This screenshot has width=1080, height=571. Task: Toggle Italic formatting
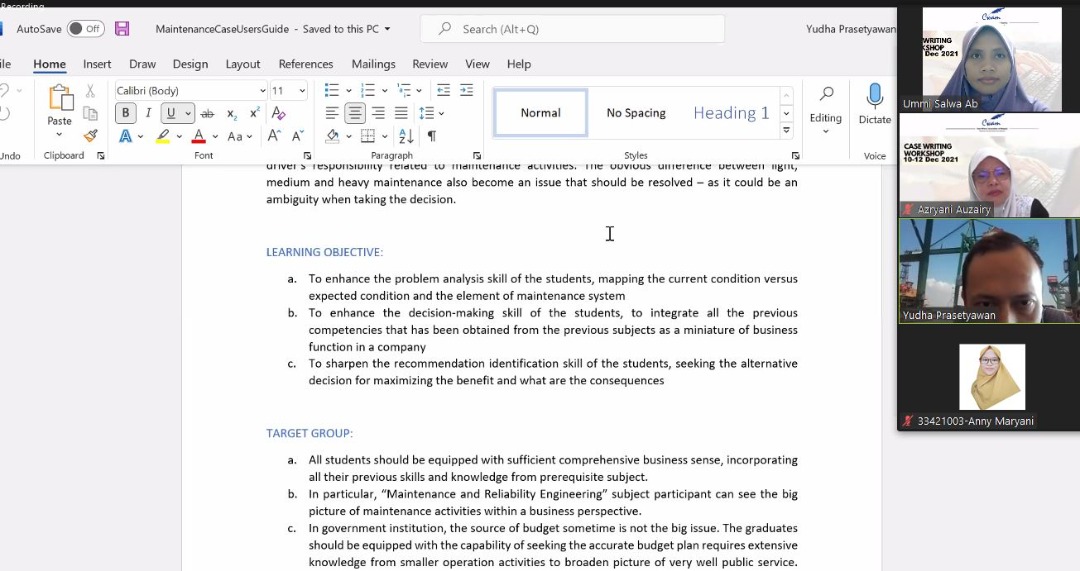pos(147,113)
